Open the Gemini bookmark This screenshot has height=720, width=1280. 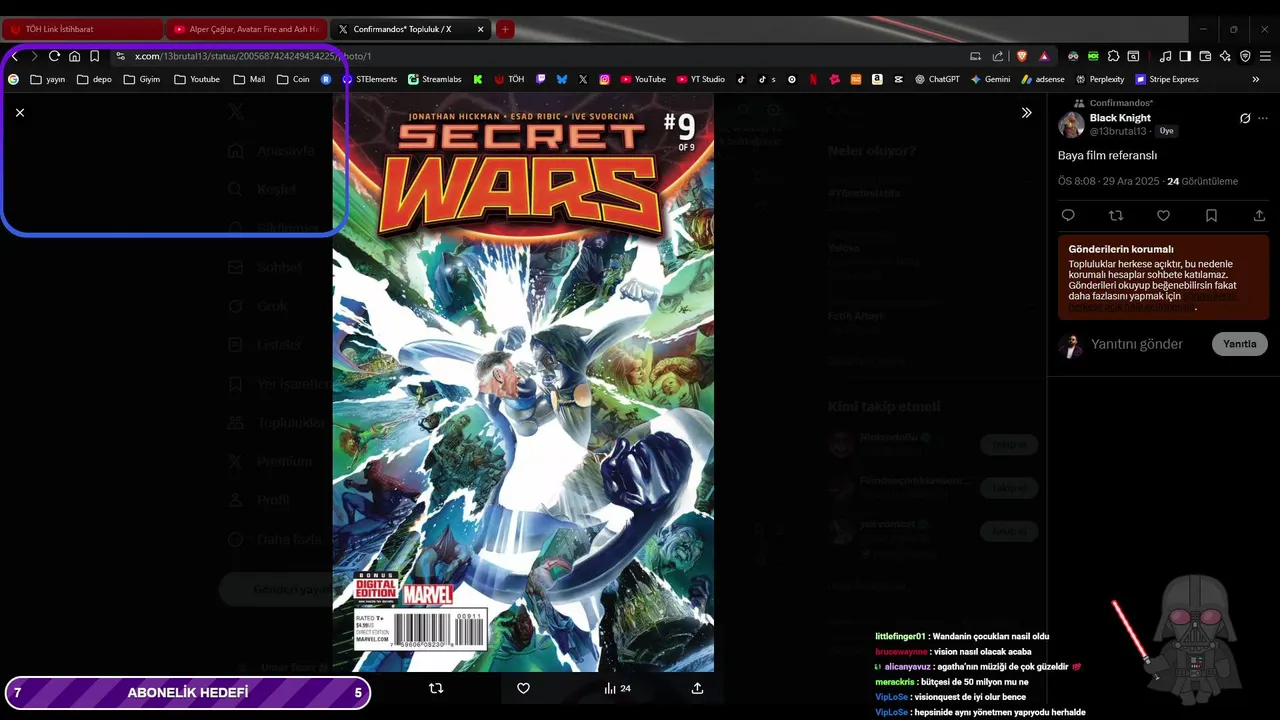[990, 79]
